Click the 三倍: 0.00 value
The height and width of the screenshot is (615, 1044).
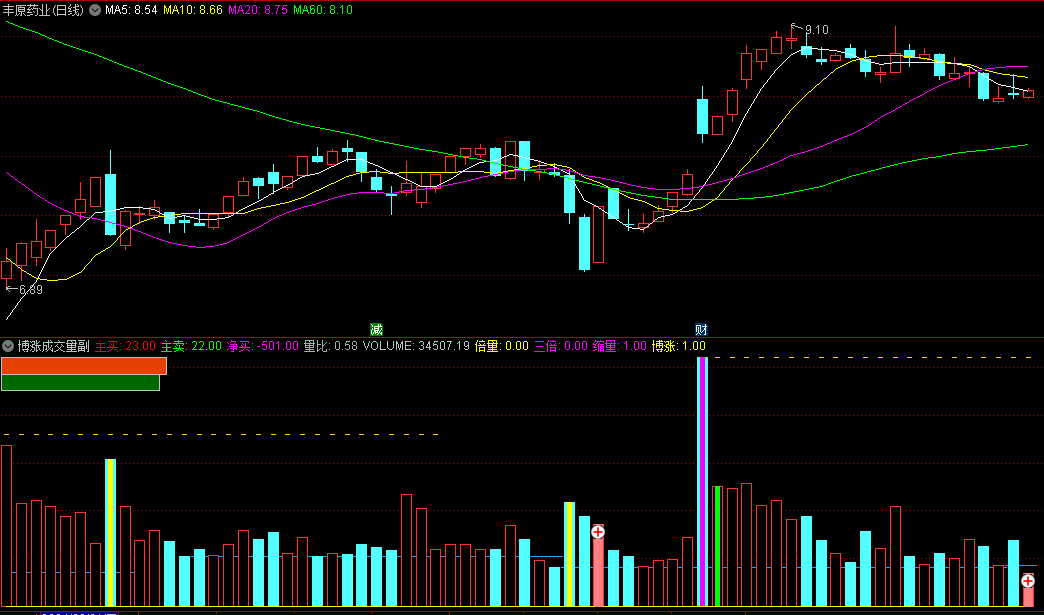[561, 346]
